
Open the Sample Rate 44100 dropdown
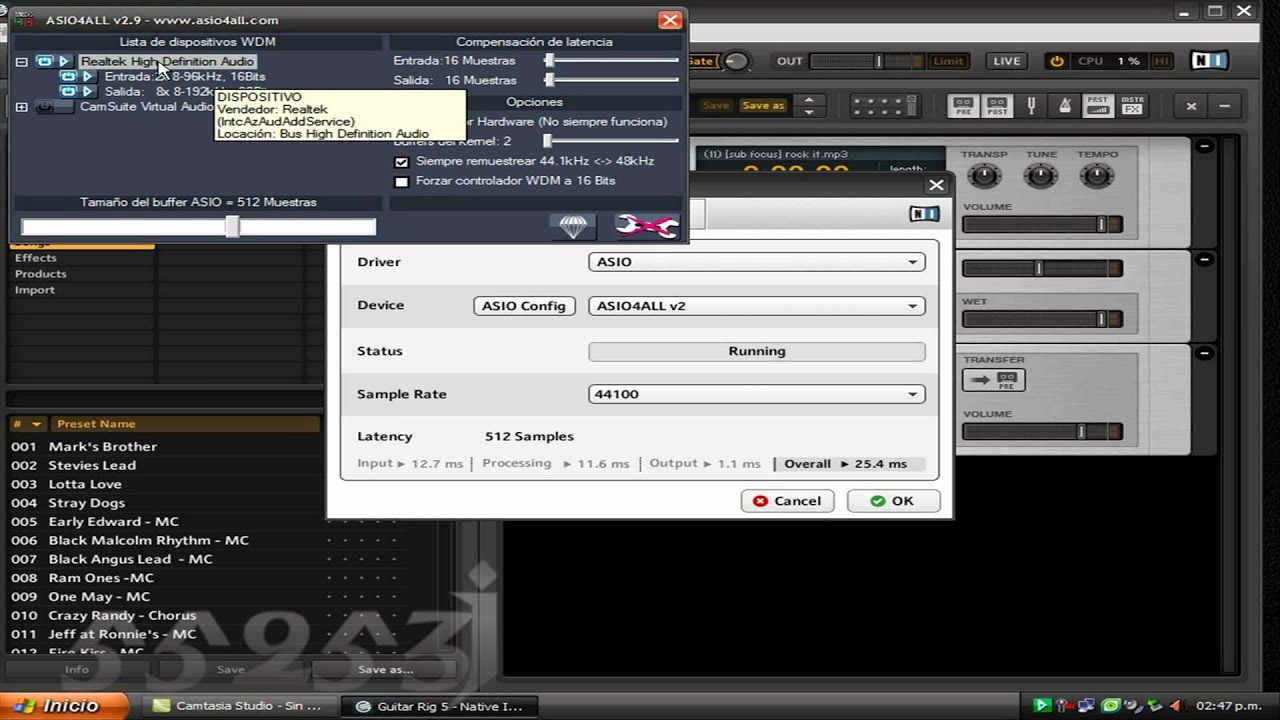click(757, 394)
